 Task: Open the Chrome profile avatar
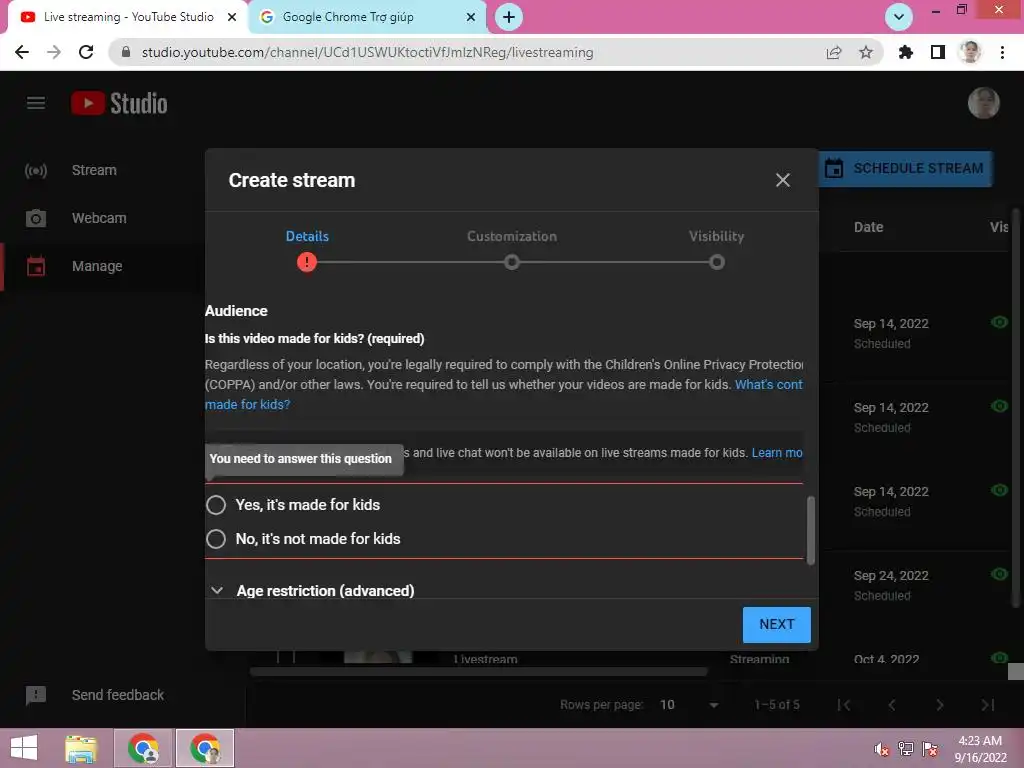970,52
